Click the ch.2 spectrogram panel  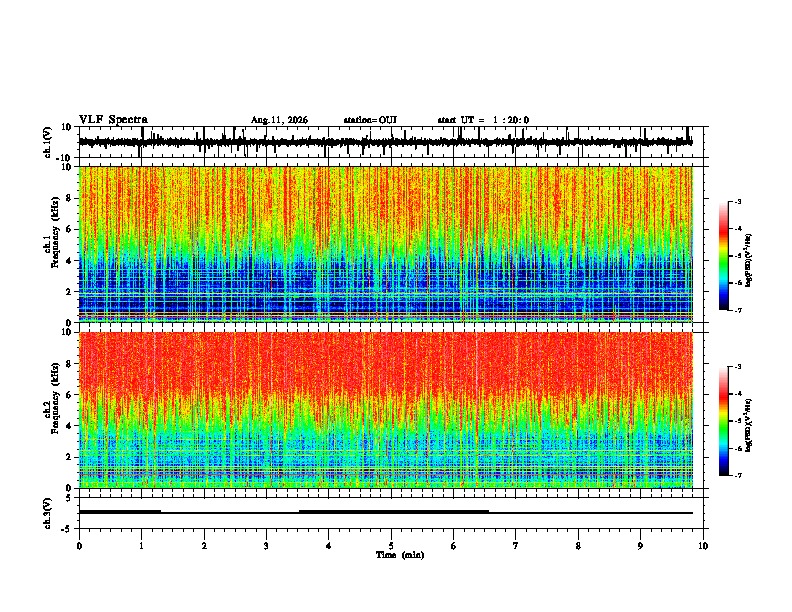386,410
